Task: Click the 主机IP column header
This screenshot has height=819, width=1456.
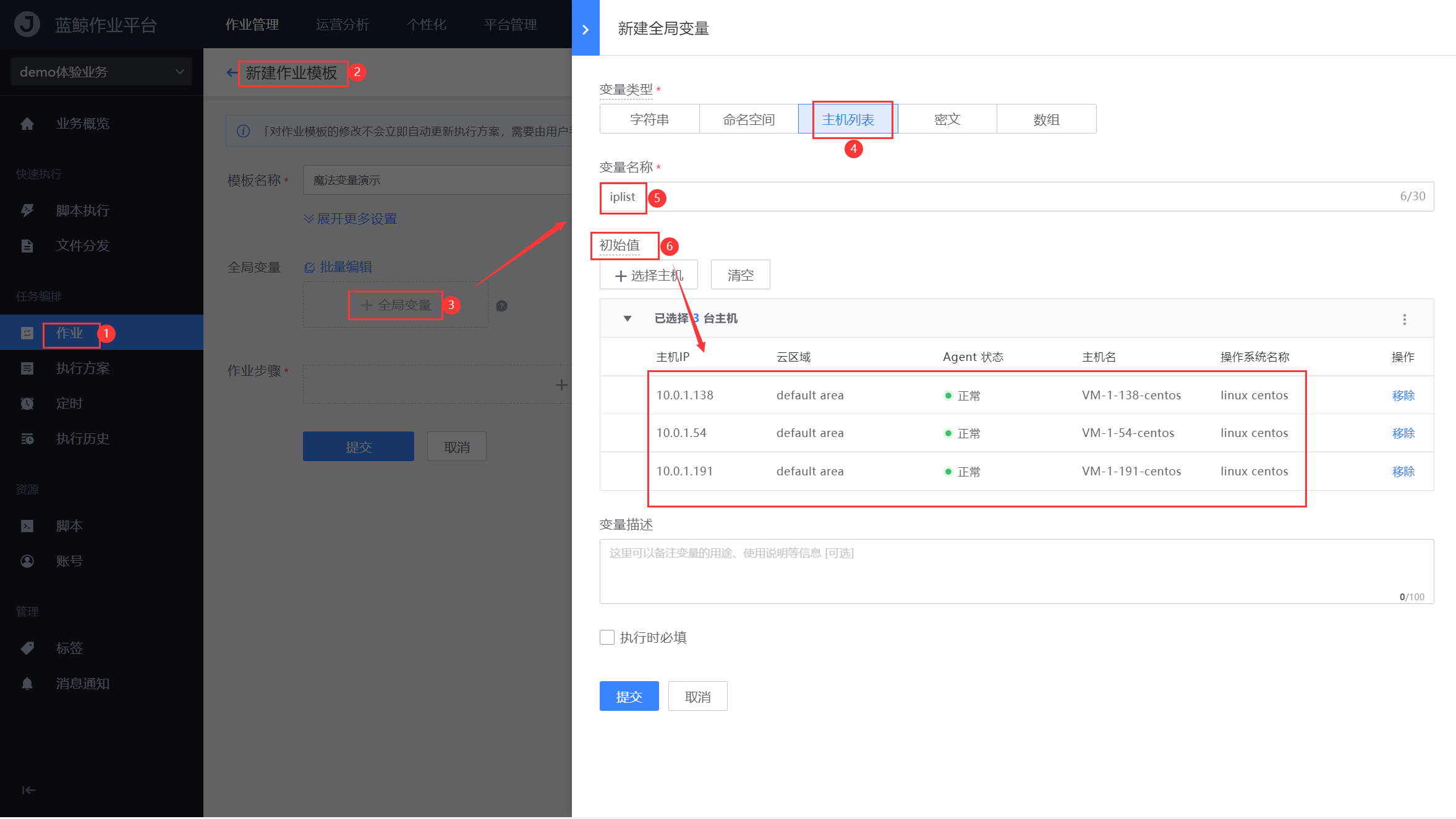Action: [673, 357]
